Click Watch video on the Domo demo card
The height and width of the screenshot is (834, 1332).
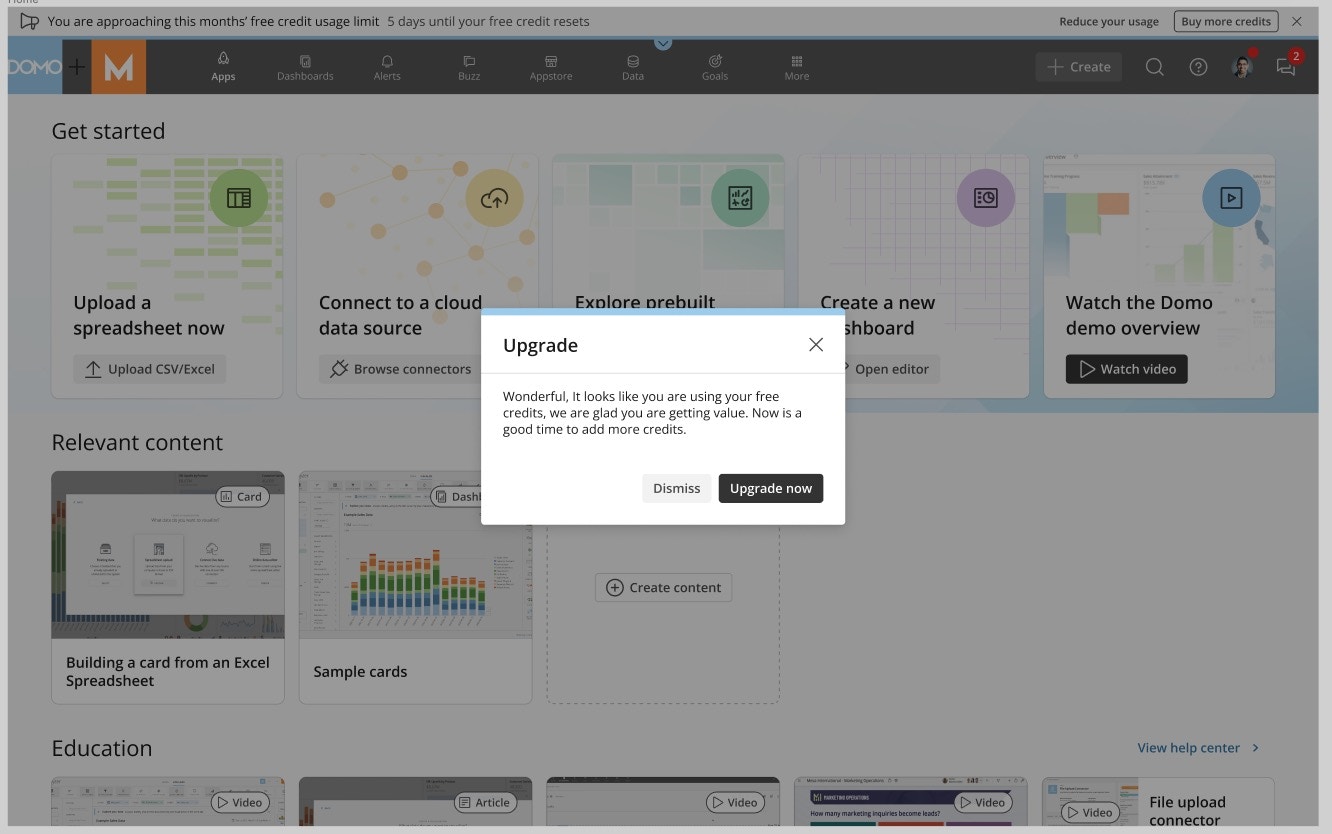[x=1126, y=368]
